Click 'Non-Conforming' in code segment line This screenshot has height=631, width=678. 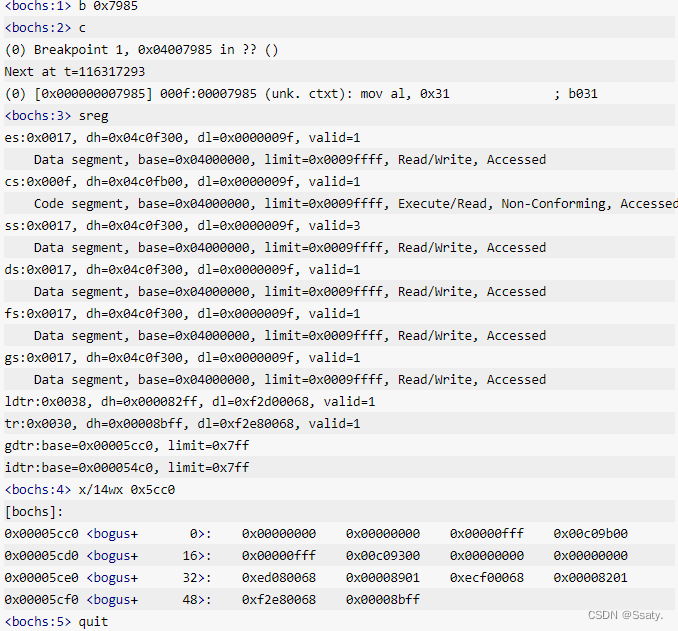[x=553, y=204]
